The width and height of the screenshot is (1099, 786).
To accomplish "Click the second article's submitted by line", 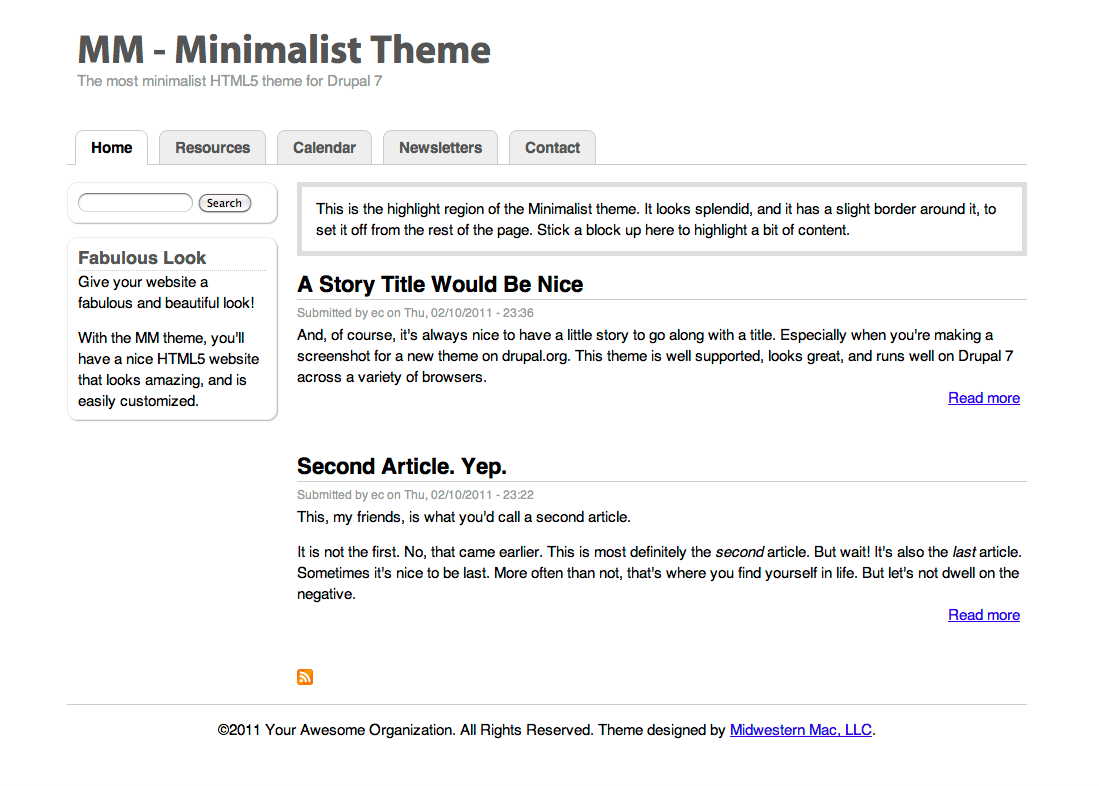I will pos(415,495).
